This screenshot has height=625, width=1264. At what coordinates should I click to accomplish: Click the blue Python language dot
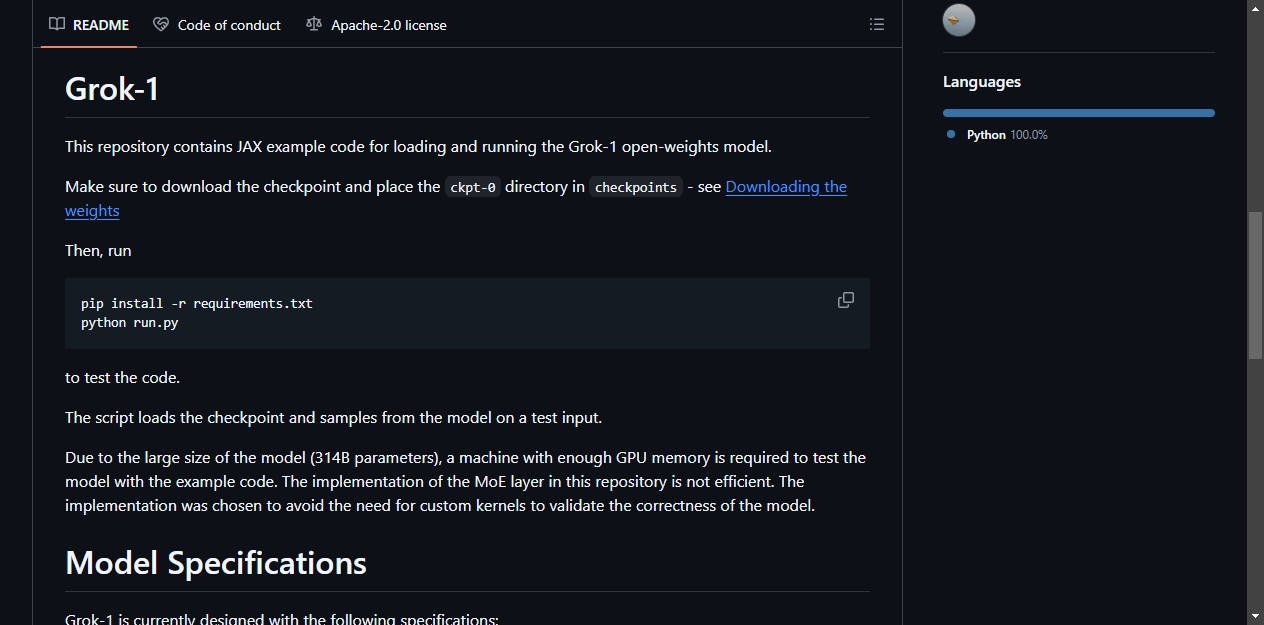click(951, 134)
